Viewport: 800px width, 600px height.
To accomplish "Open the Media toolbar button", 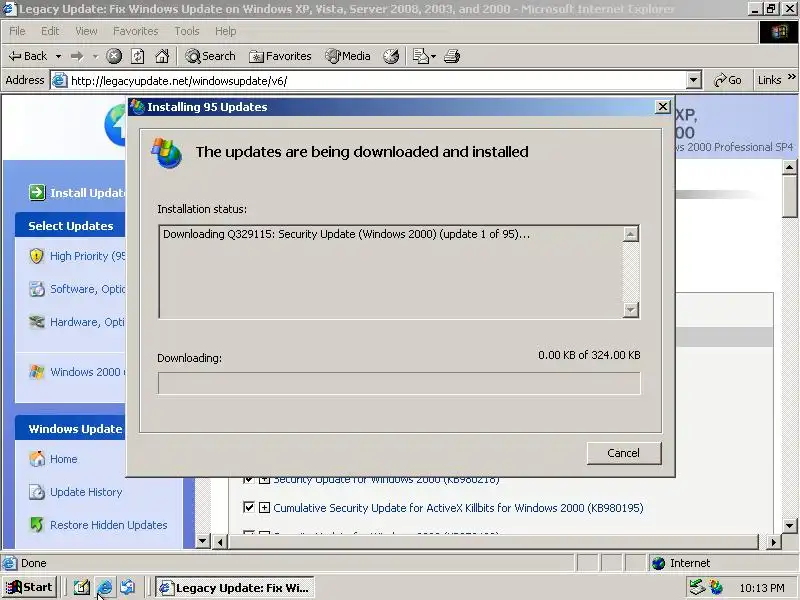I will 348,56.
